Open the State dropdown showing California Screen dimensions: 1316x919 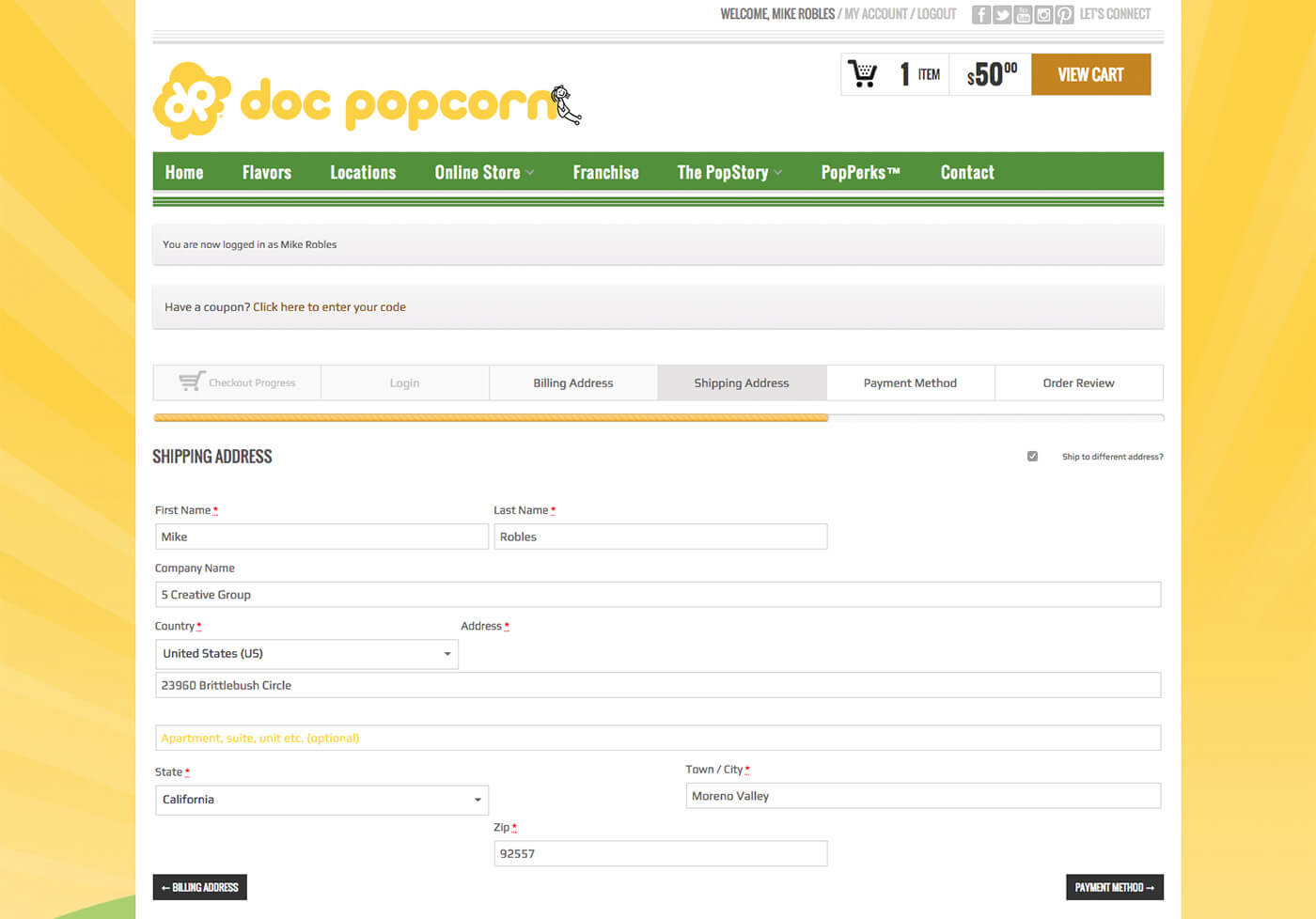(x=321, y=800)
